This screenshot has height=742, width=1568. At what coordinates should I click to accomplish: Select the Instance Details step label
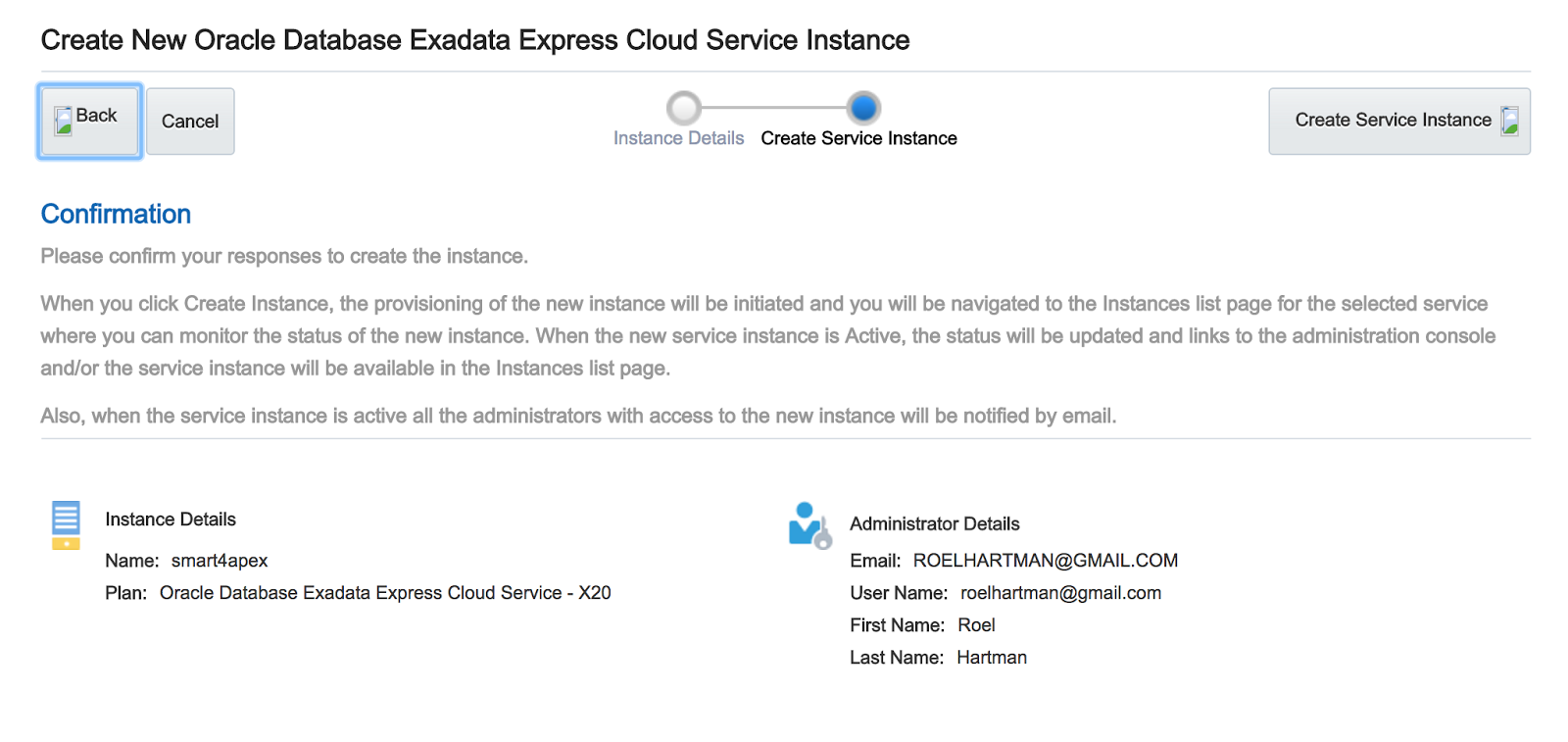(x=678, y=138)
